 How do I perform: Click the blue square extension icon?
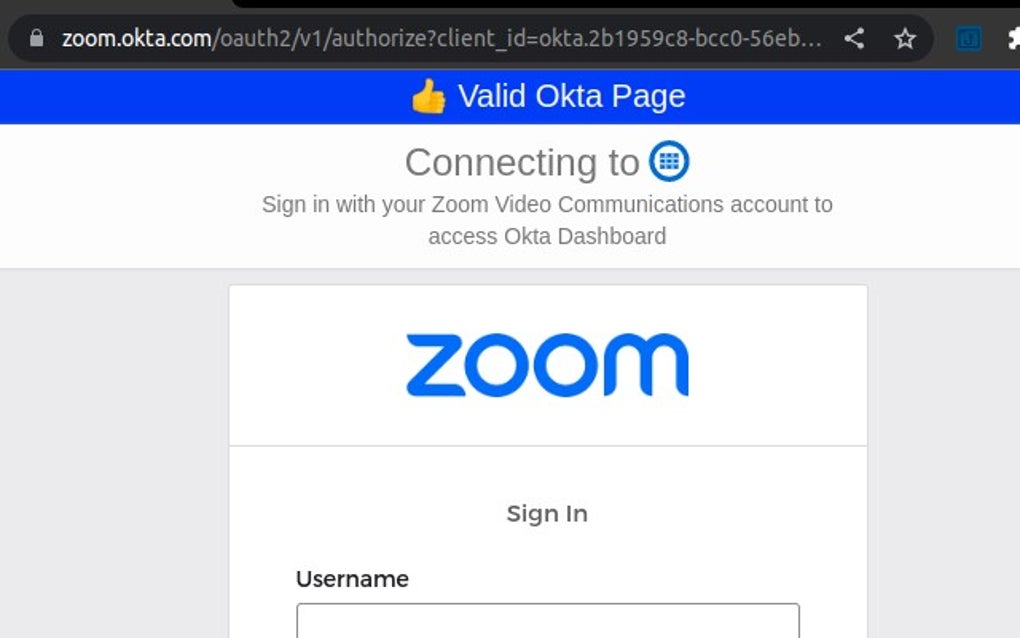[968, 39]
